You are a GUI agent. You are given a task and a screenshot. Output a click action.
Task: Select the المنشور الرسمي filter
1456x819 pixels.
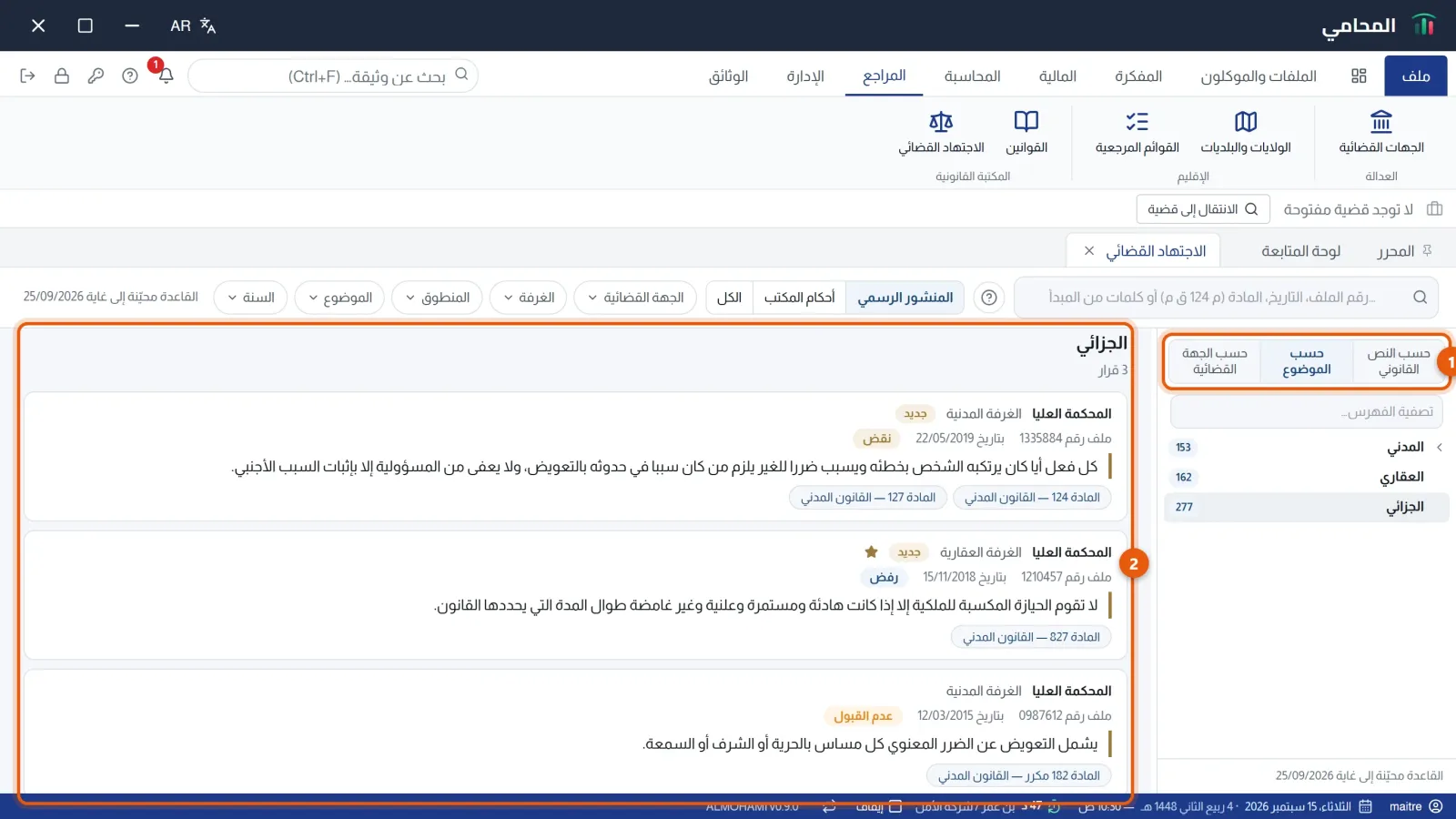(x=905, y=298)
